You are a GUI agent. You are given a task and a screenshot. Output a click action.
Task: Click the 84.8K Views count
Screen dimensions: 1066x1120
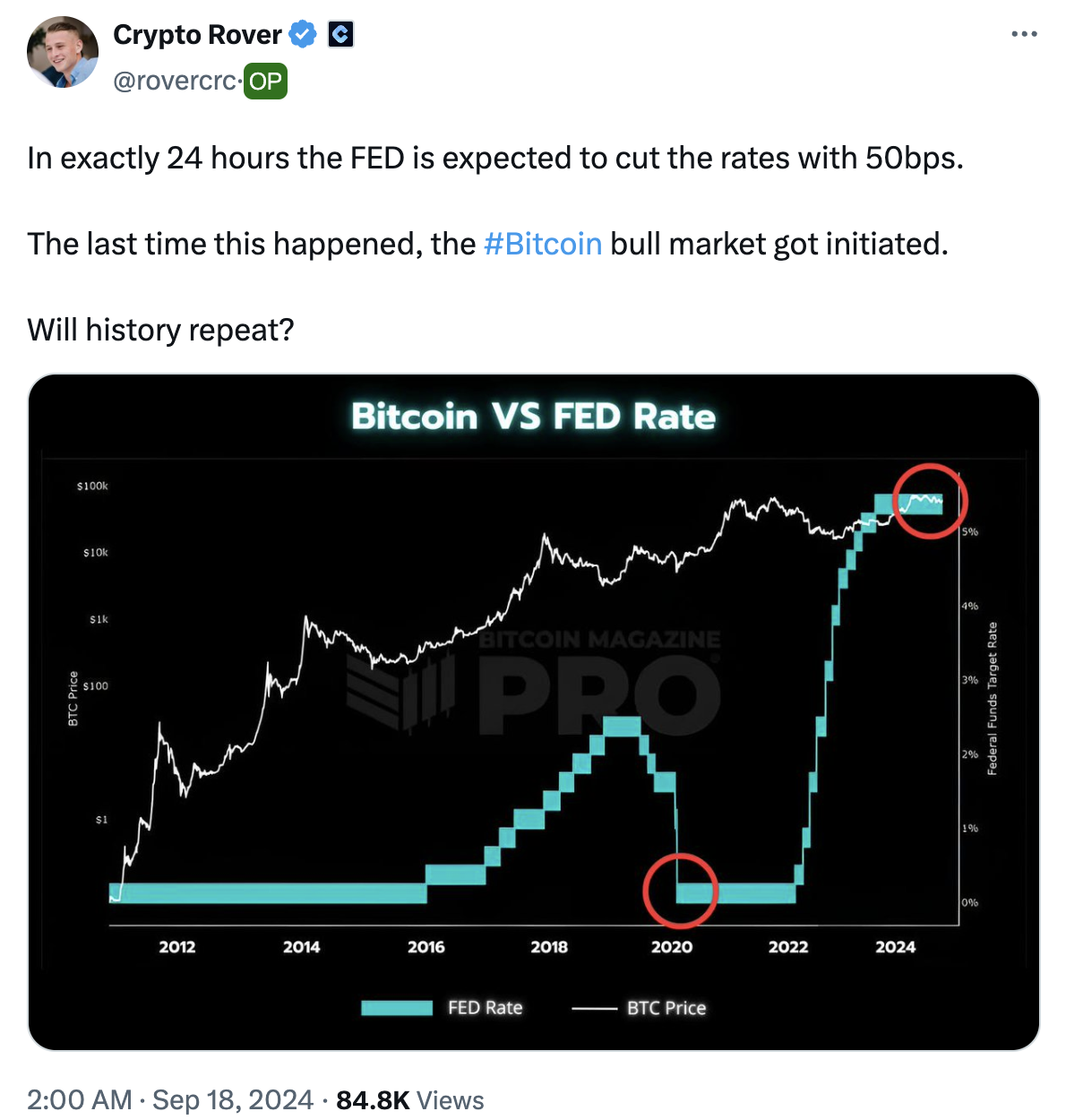409,1099
